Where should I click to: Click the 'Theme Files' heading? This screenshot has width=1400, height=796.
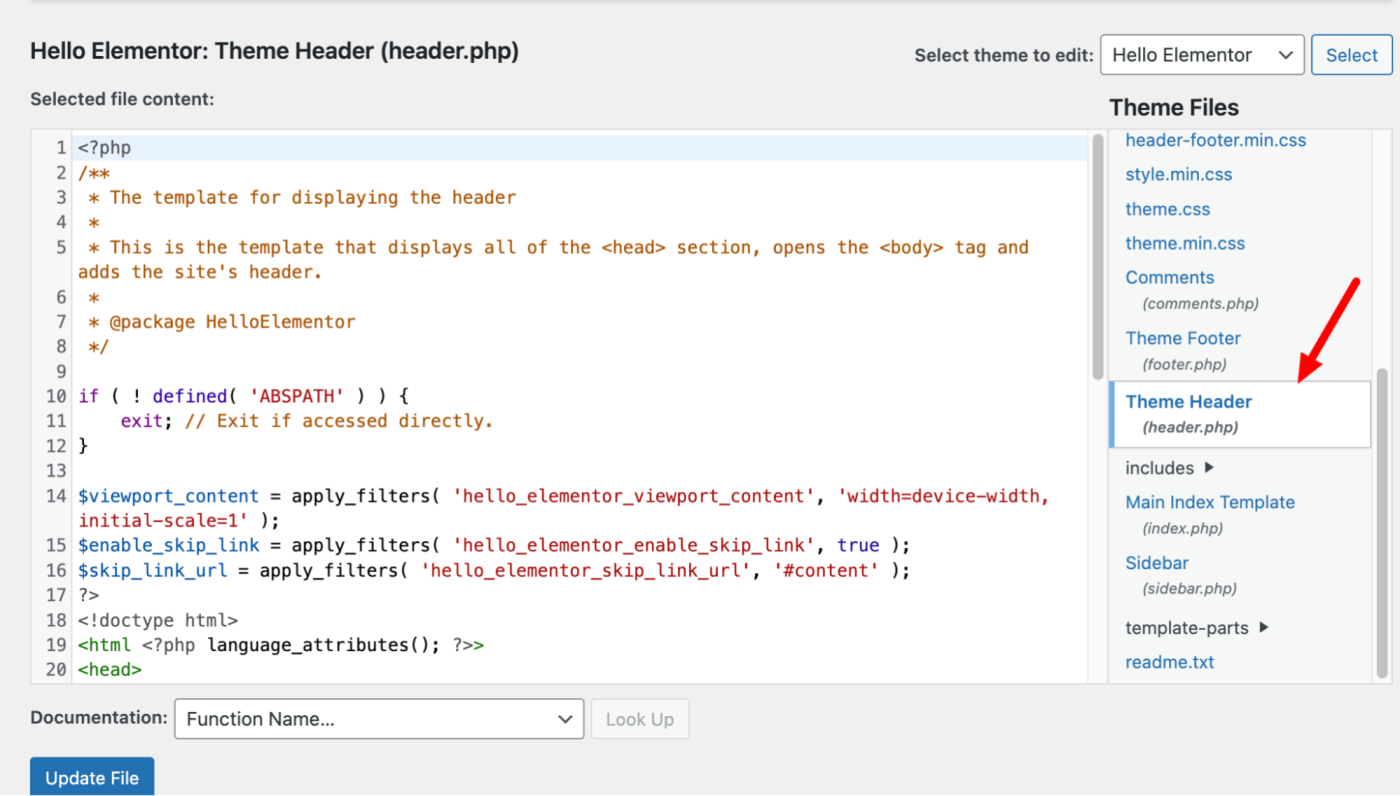[x=1174, y=108]
